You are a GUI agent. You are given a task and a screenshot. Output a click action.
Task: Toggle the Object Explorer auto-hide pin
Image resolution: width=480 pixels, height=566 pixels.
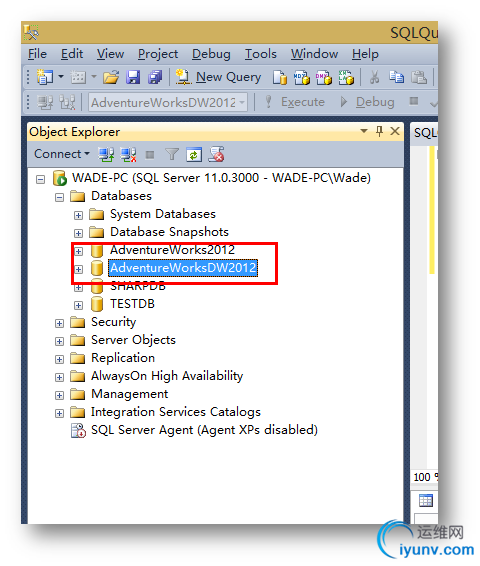379,131
